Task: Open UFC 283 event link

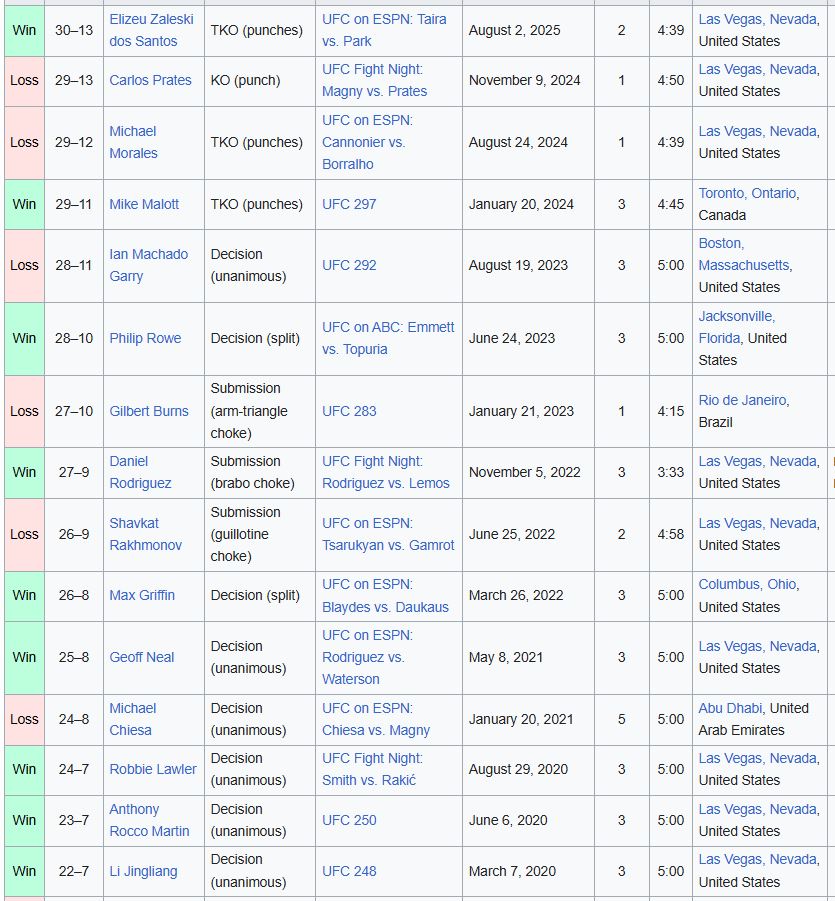Action: pyautogui.click(x=349, y=411)
